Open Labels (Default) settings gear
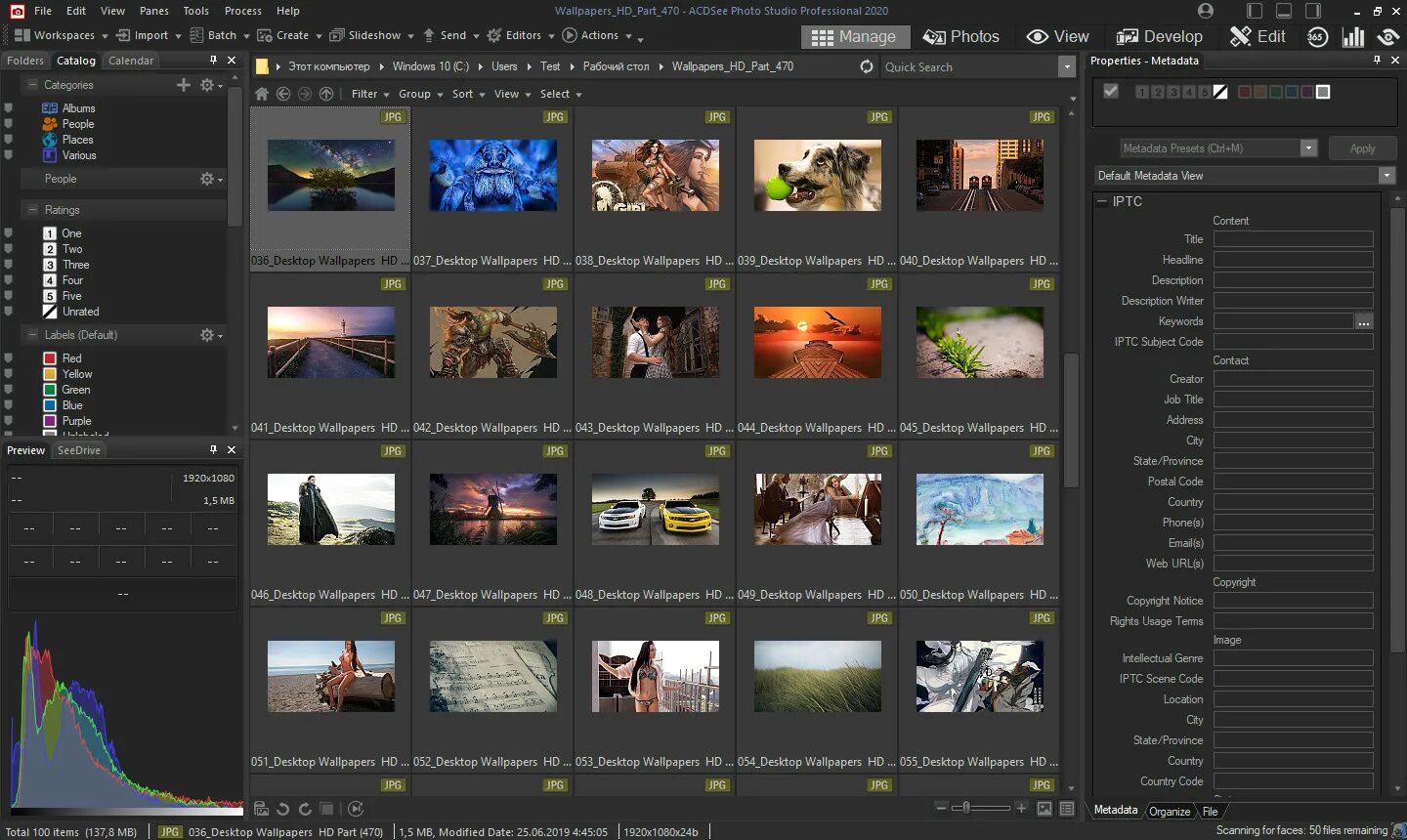 click(211, 335)
